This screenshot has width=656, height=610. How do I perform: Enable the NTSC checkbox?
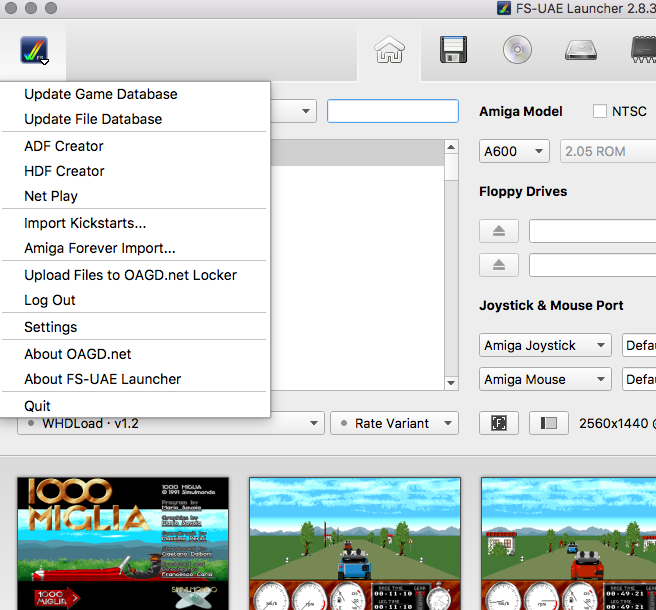point(600,111)
